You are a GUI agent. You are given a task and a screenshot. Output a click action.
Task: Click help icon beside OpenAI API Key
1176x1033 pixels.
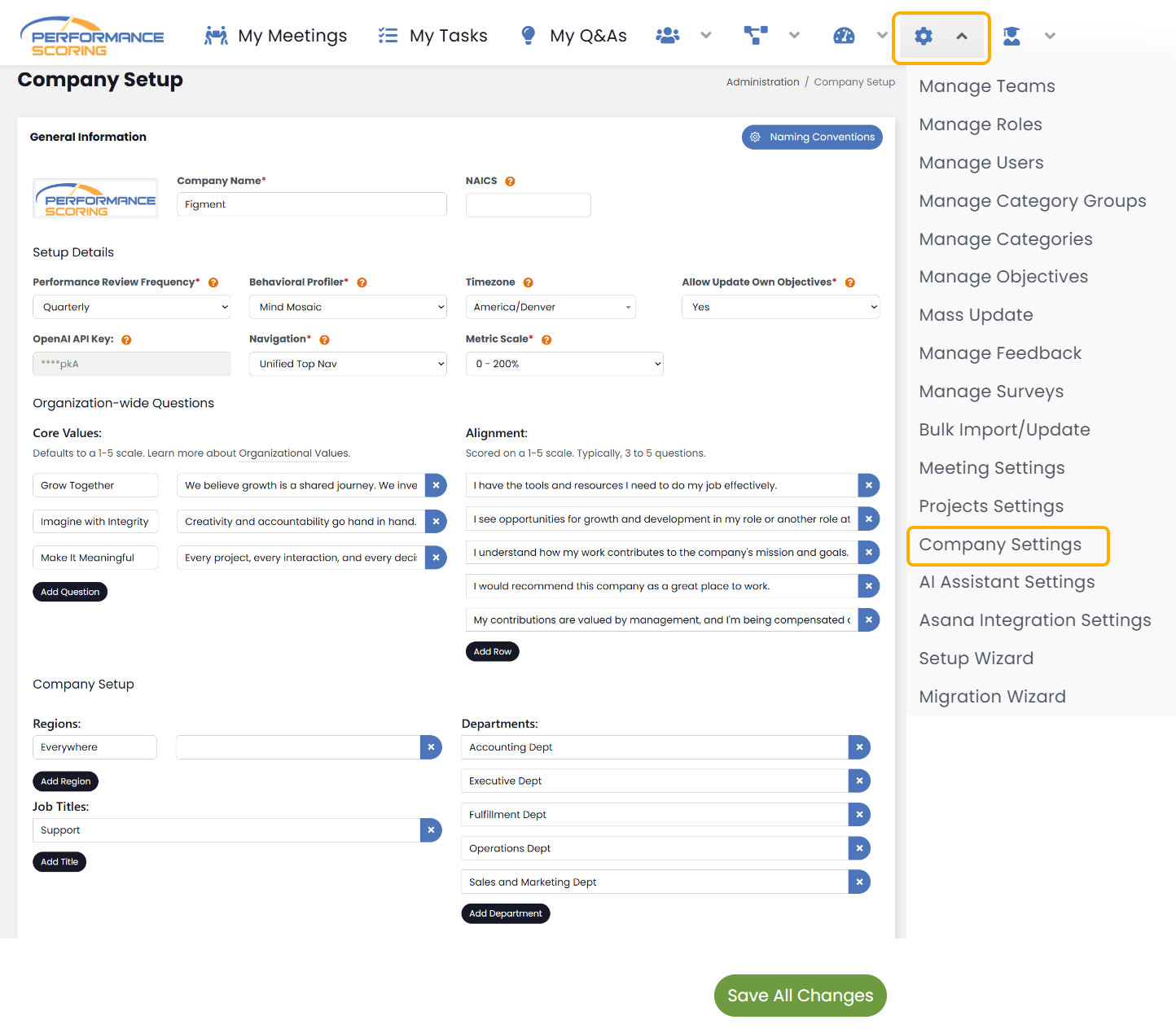pos(126,340)
